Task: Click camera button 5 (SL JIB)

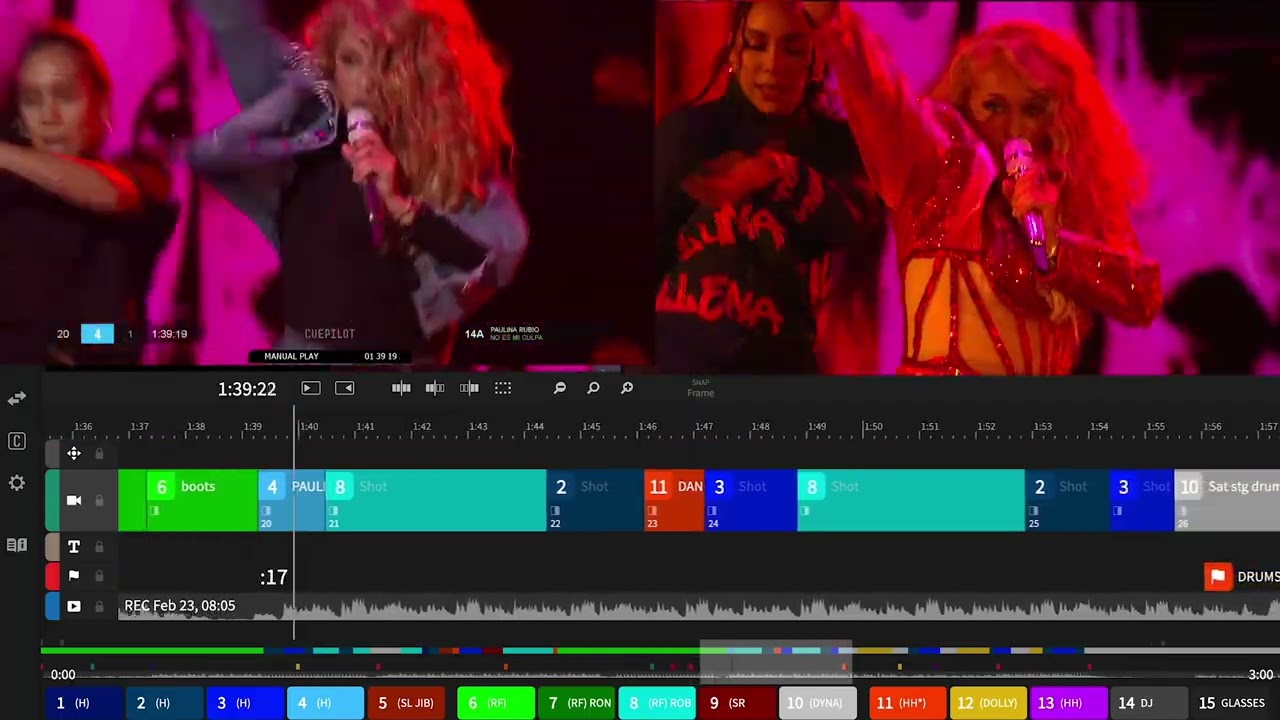Action: 406,703
